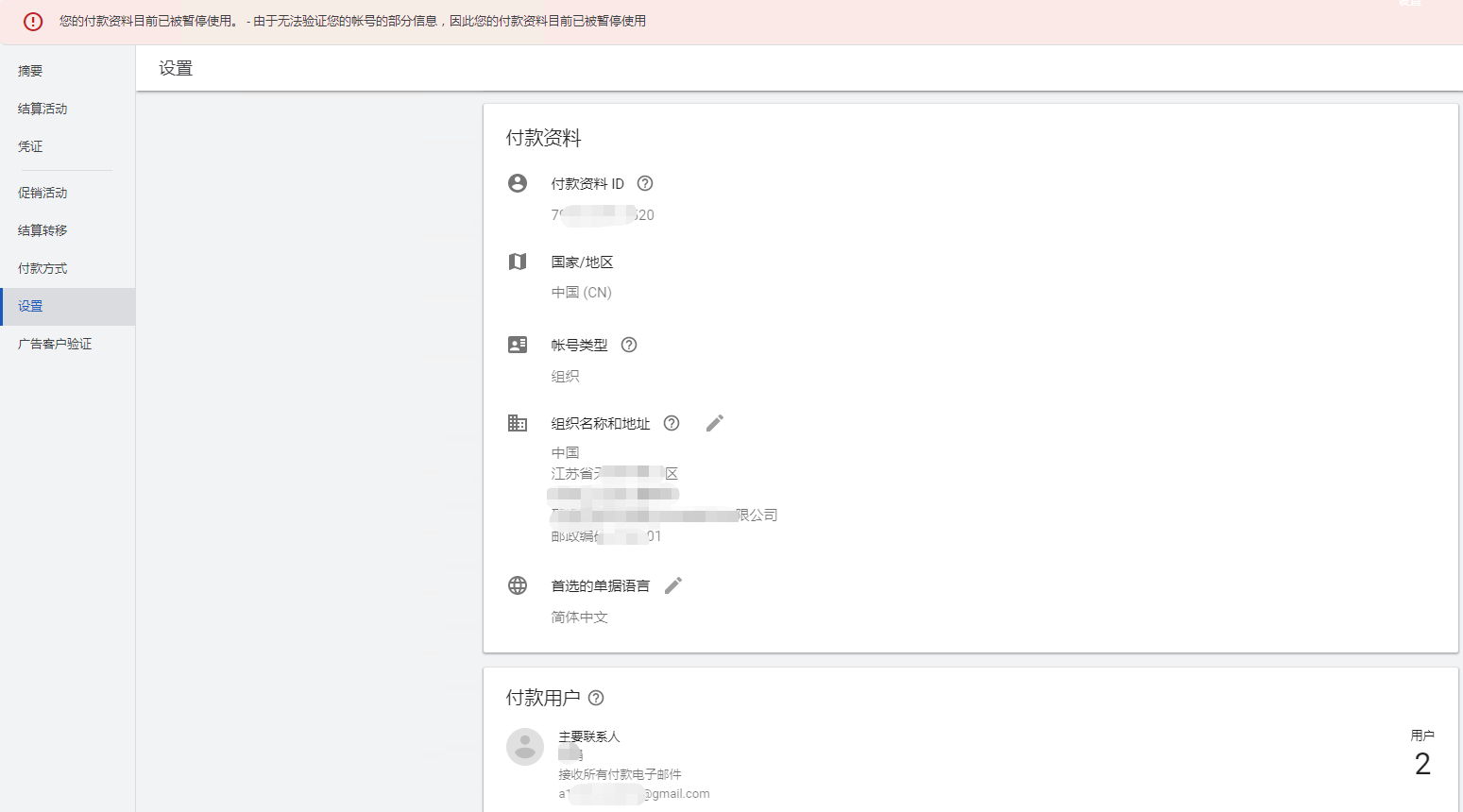
Task: Select 设置 in the sidebar
Action: [68, 306]
